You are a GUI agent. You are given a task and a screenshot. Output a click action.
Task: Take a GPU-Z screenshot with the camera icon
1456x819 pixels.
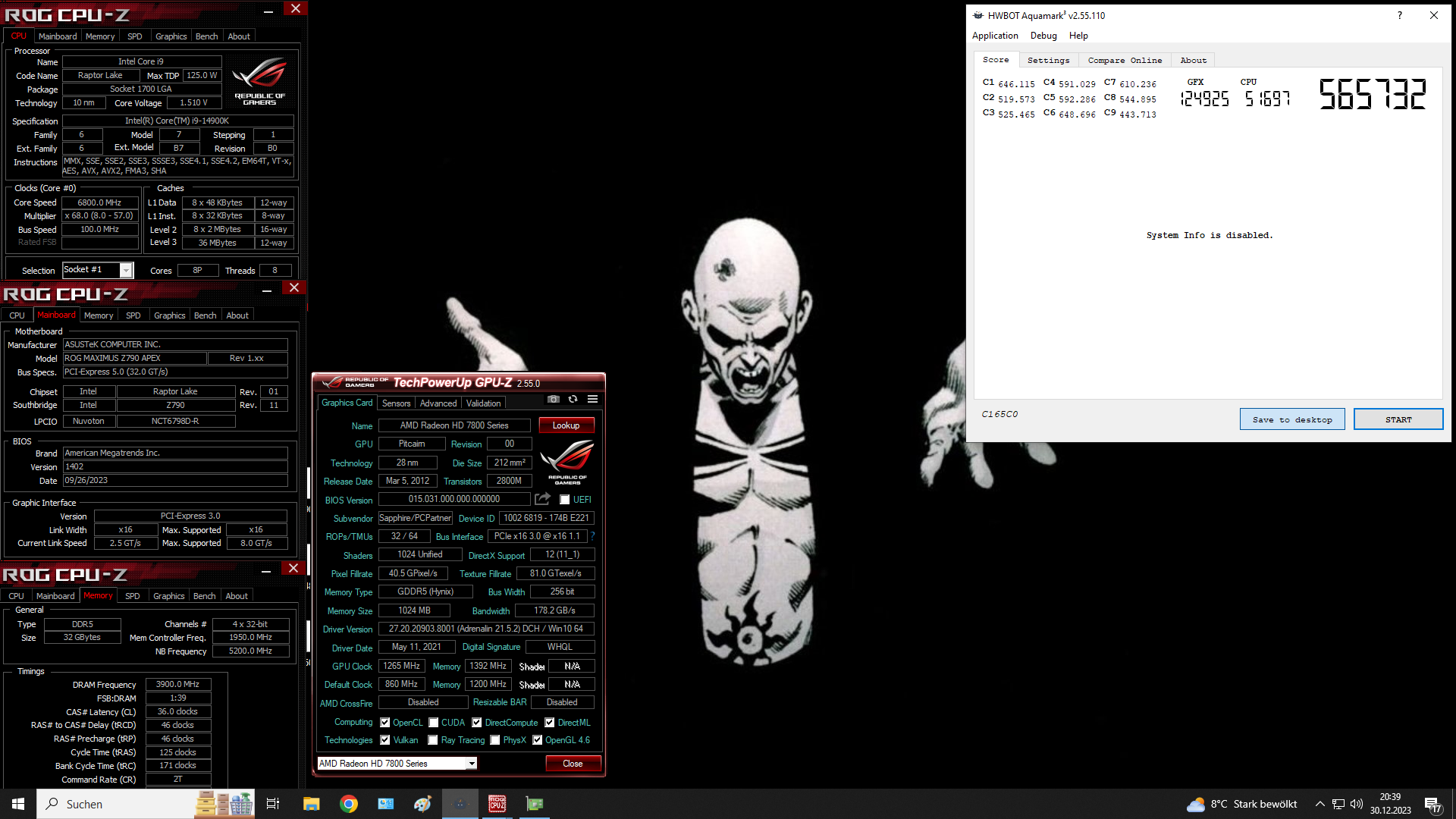coord(554,400)
